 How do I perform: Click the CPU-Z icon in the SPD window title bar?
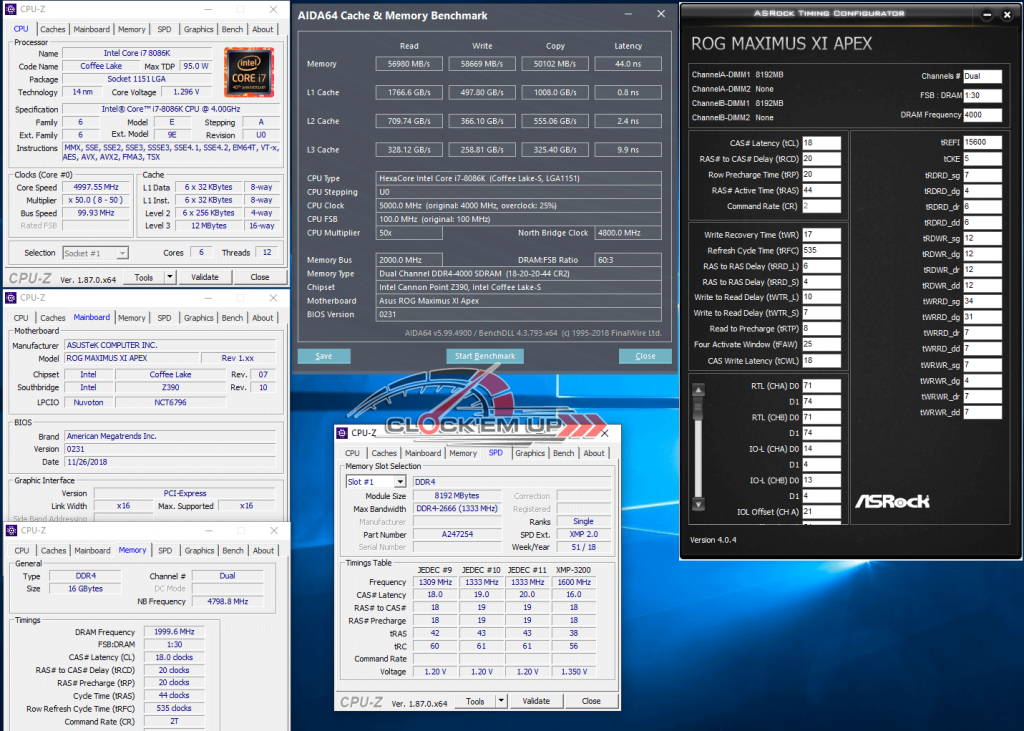point(342,432)
